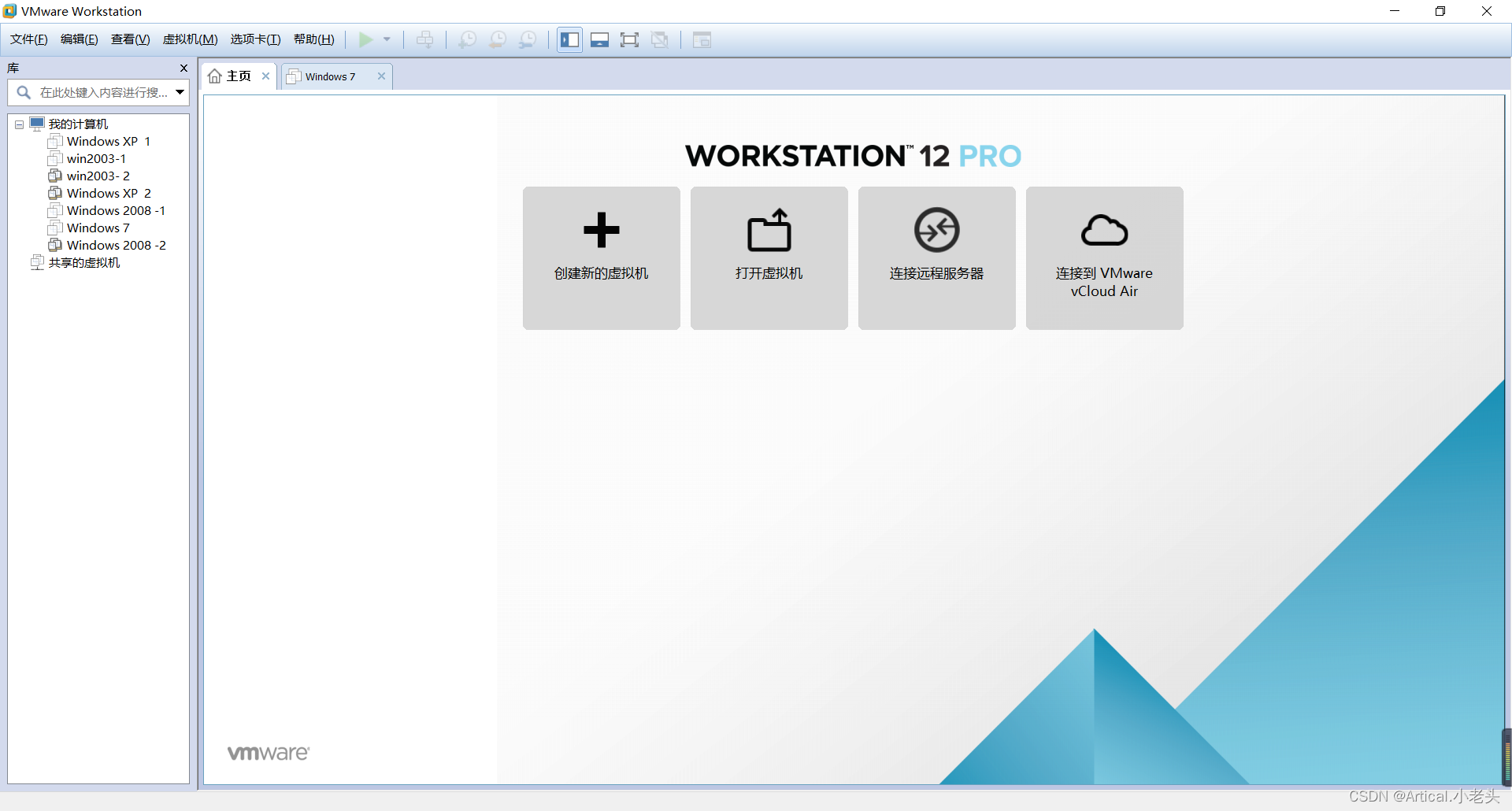Click the full screen mode icon
This screenshot has width=1512, height=811.
pos(630,39)
